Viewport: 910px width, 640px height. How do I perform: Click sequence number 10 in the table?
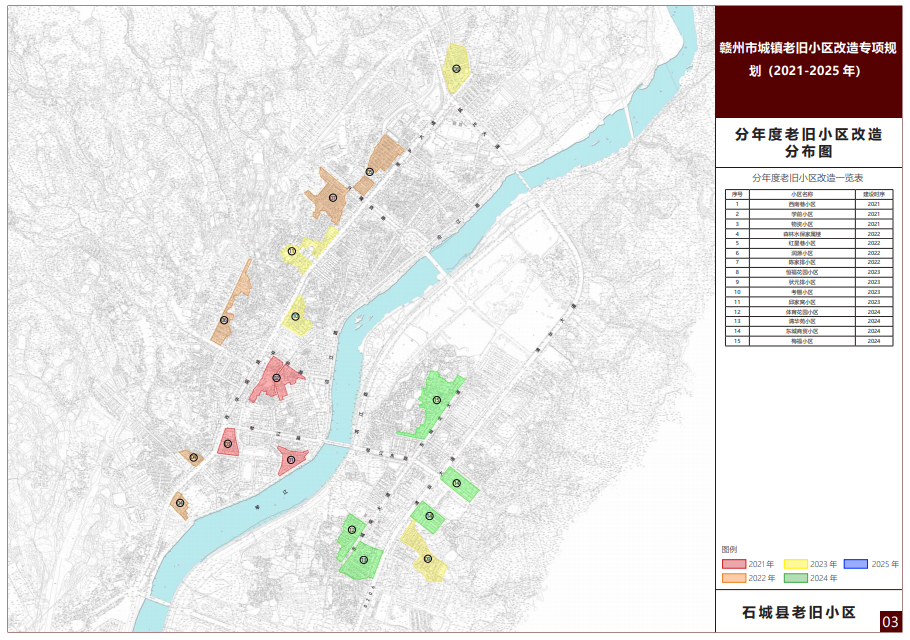coord(737,292)
